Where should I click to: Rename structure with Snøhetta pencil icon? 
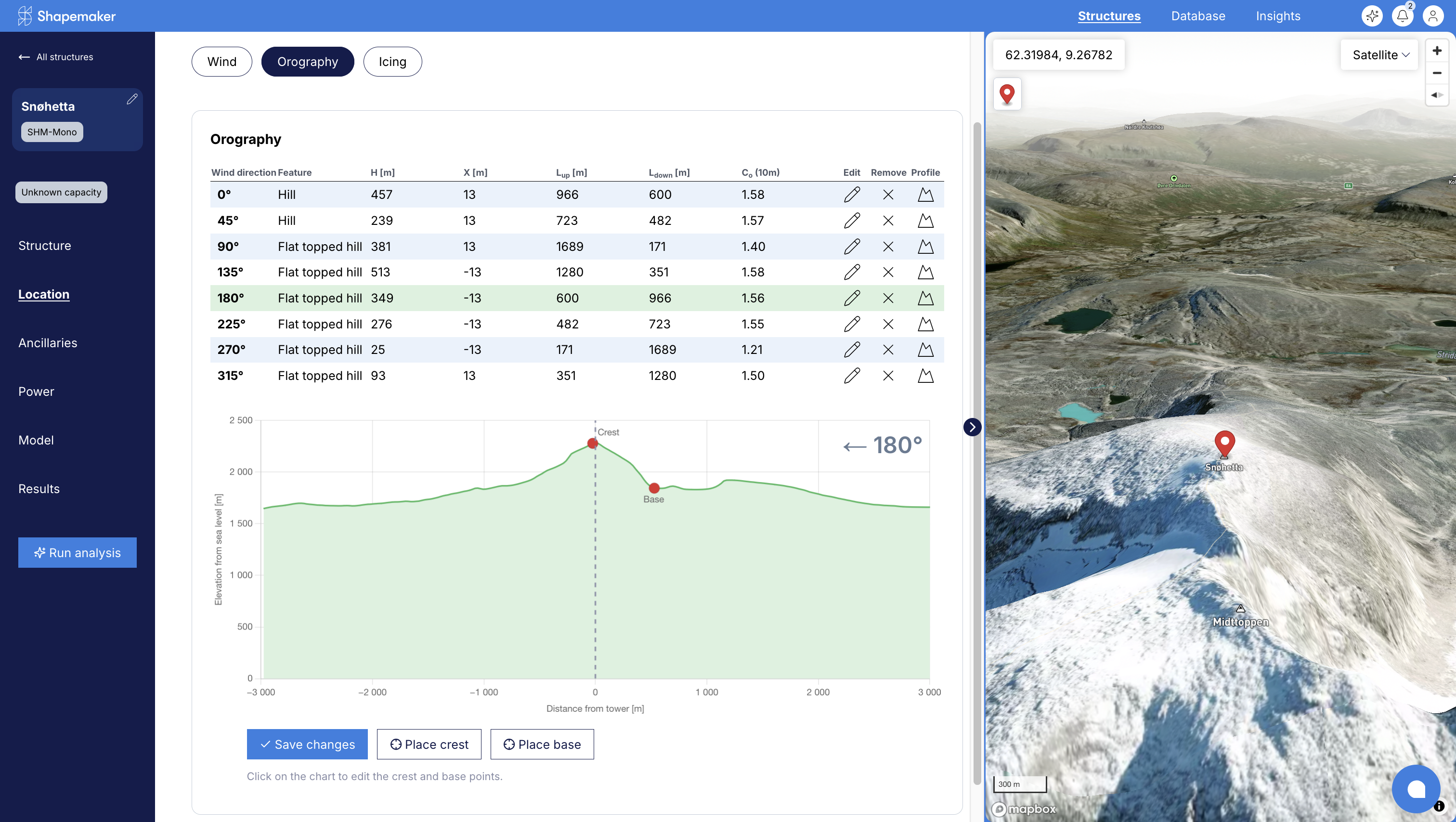click(132, 99)
